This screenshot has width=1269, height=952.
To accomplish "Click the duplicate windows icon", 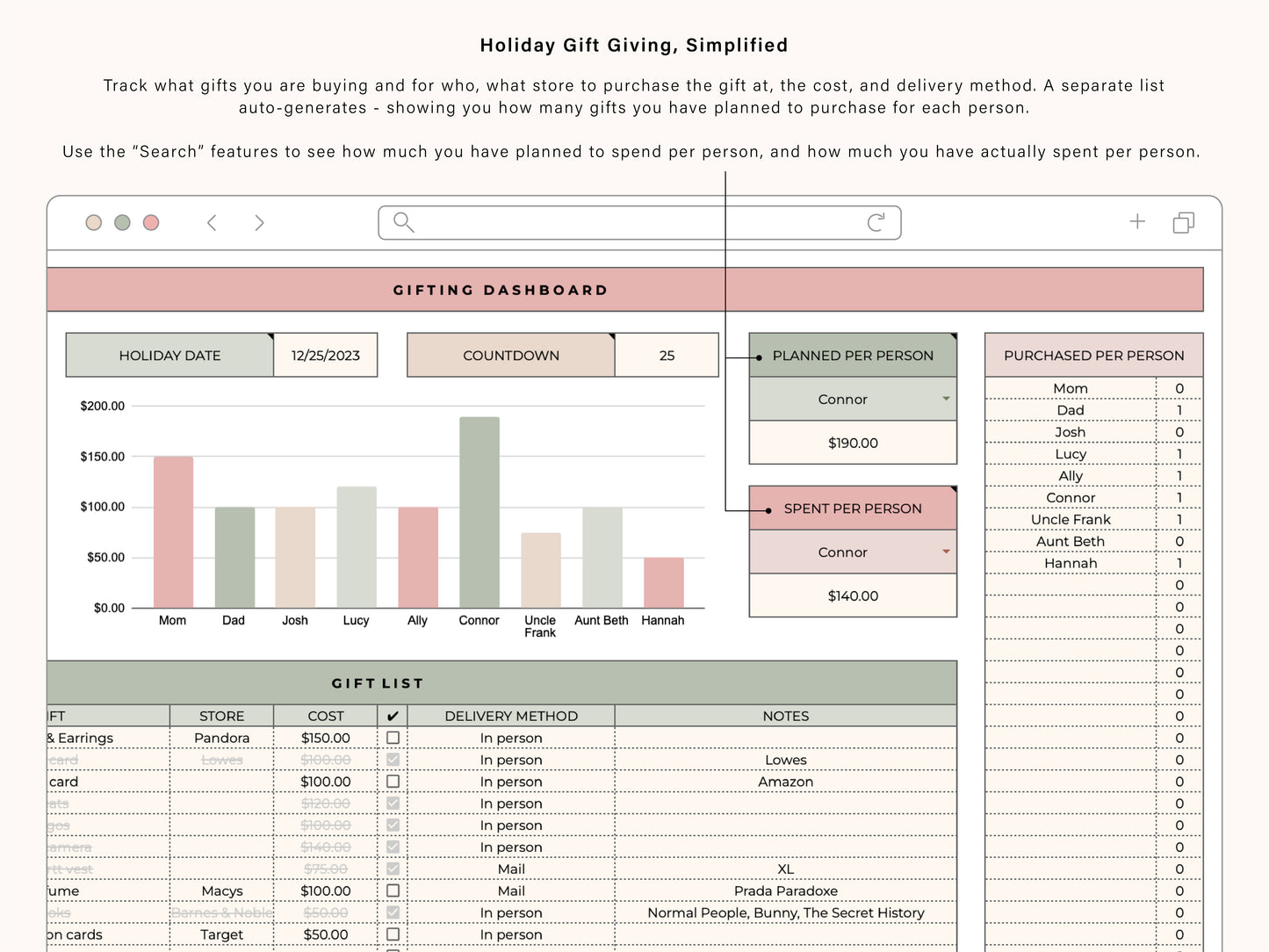I will point(1183,223).
